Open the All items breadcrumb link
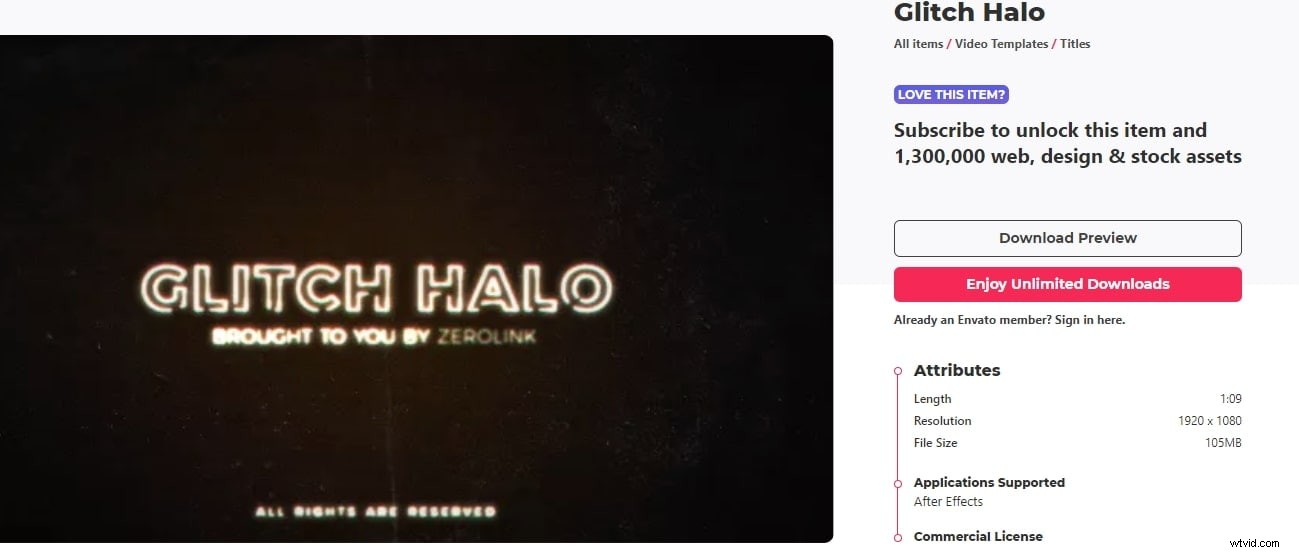 (918, 44)
